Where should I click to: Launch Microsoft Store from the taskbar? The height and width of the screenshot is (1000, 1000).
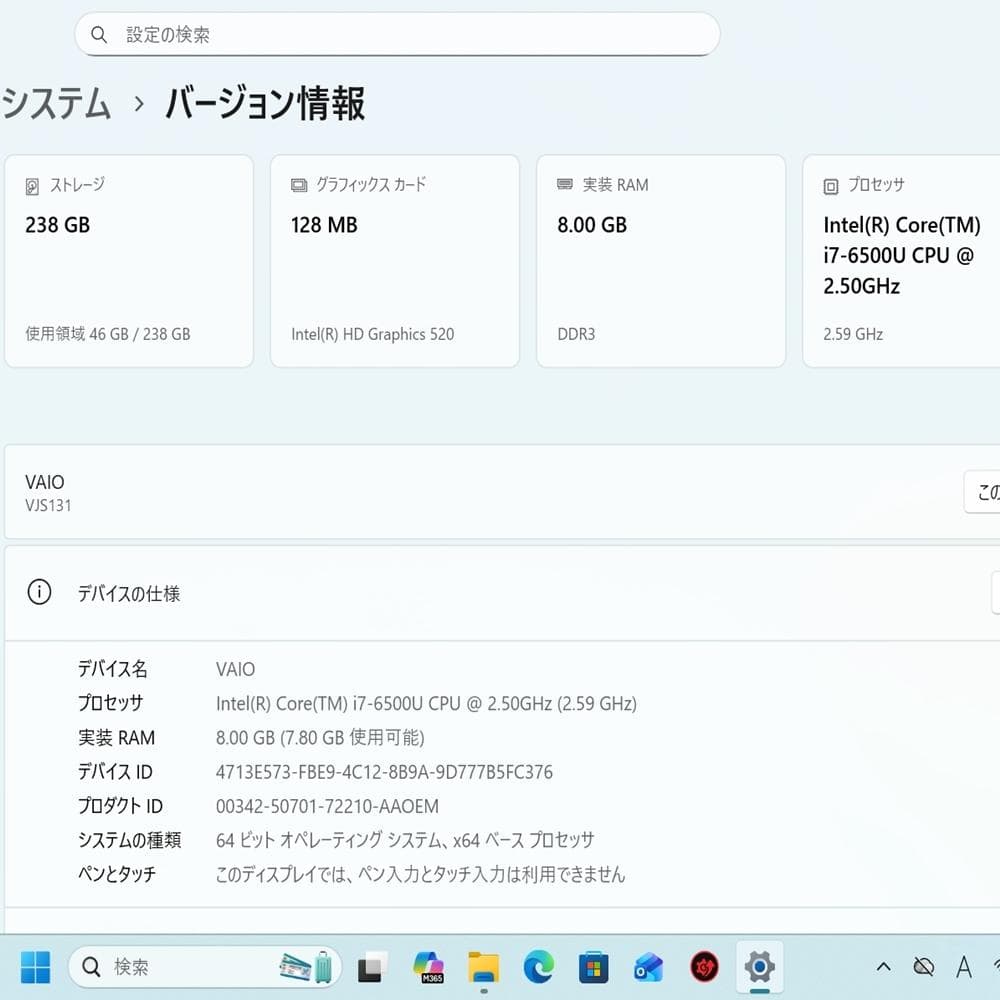coord(594,967)
